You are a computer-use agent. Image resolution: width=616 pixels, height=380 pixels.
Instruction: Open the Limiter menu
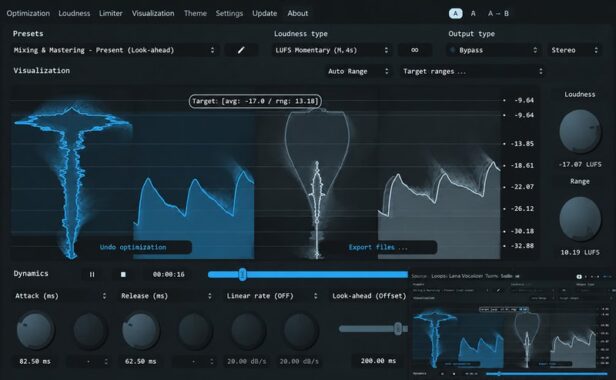(x=110, y=13)
